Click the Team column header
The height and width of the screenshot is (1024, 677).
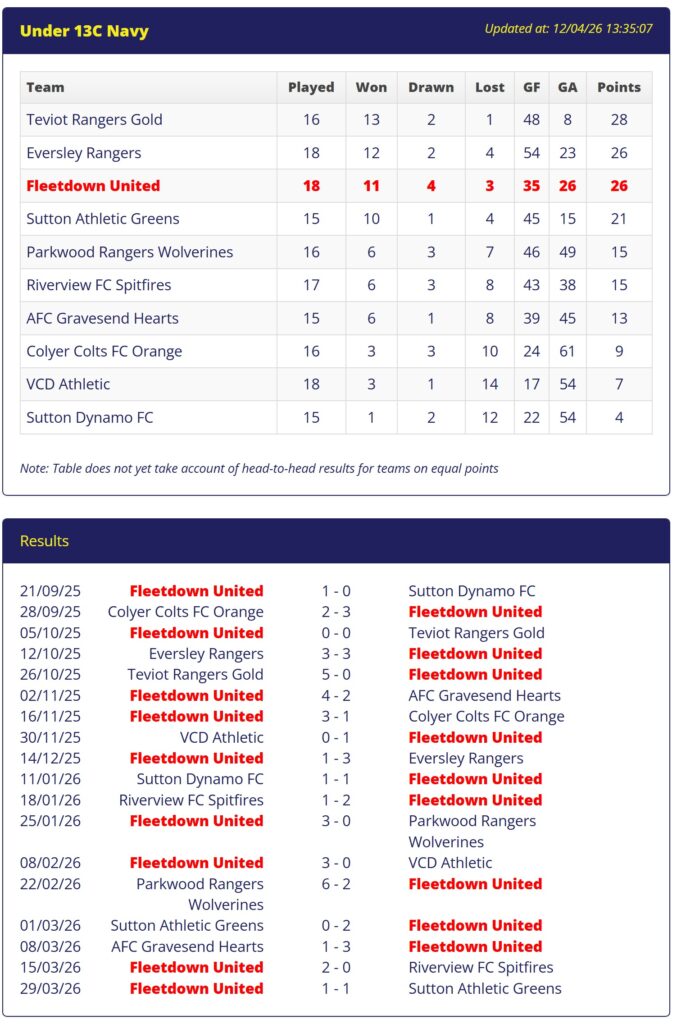tap(45, 87)
